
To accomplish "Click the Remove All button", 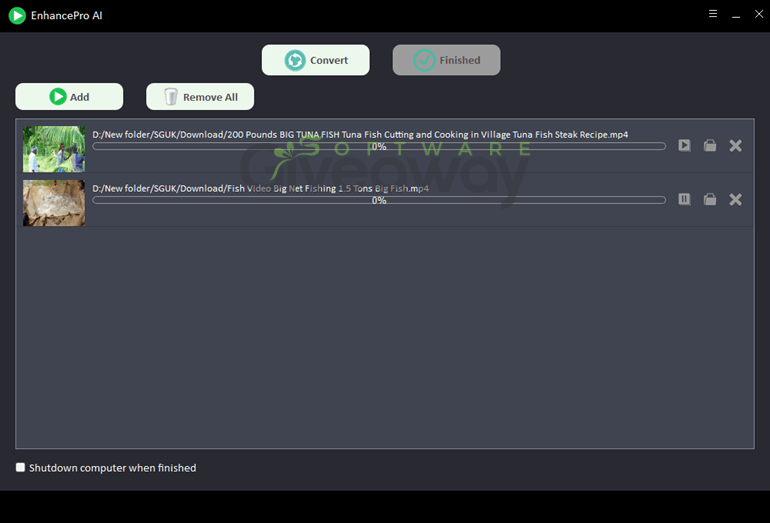I will point(200,96).
